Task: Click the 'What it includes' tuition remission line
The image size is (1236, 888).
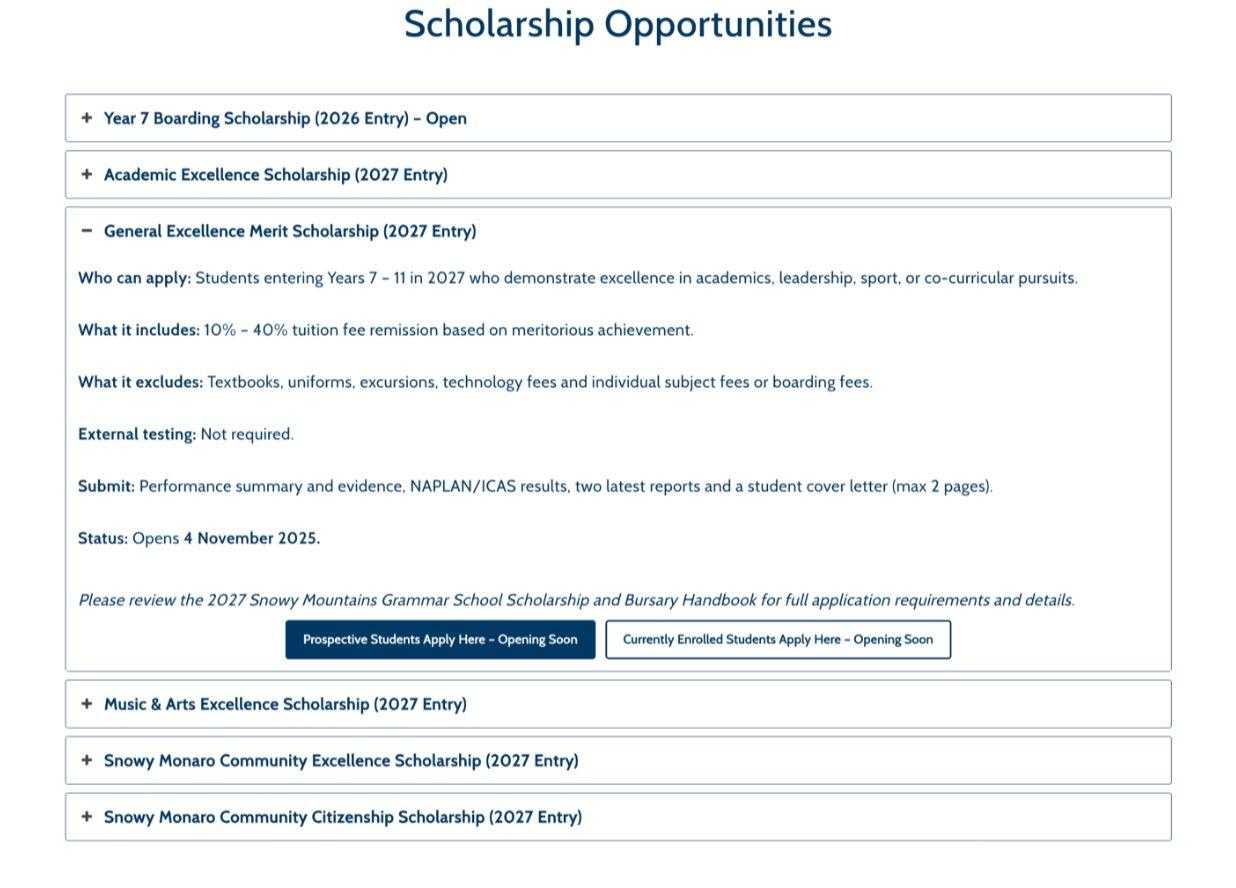Action: coord(385,330)
